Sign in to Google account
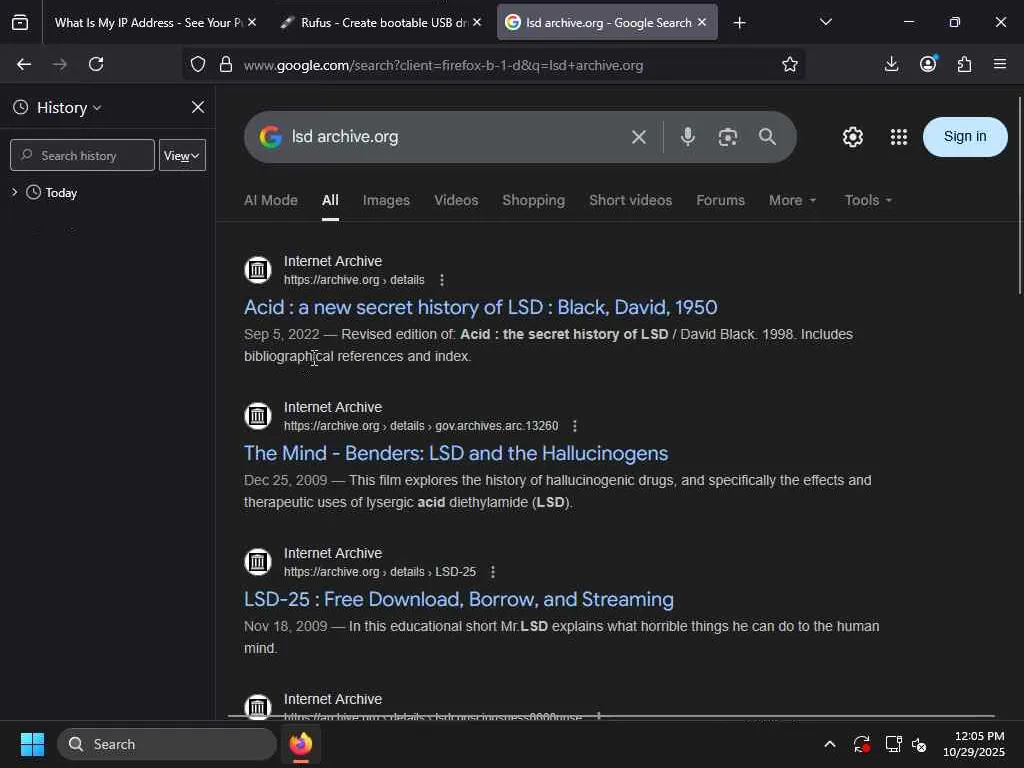Image resolution: width=1024 pixels, height=768 pixels. pyautogui.click(x=965, y=136)
